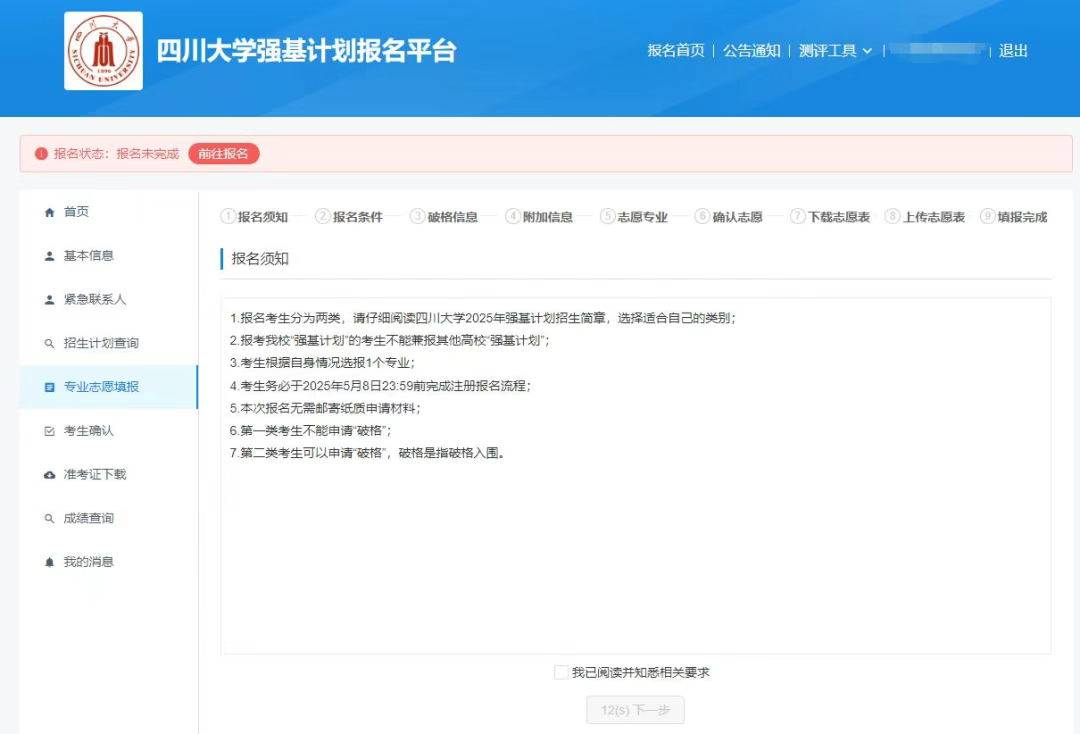This screenshot has height=734, width=1080.
Task: Click the Sichuan University logo
Action: click(103, 51)
